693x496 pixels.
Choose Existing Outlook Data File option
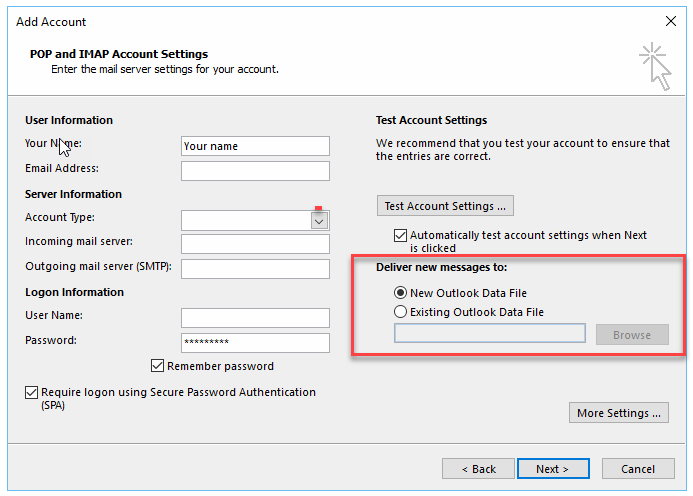tap(401, 312)
